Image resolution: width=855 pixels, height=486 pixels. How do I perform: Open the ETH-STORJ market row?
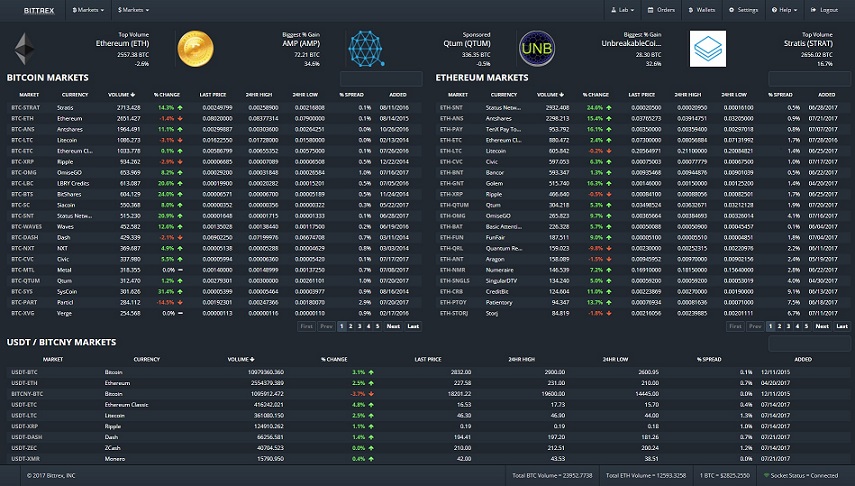tap(643, 313)
